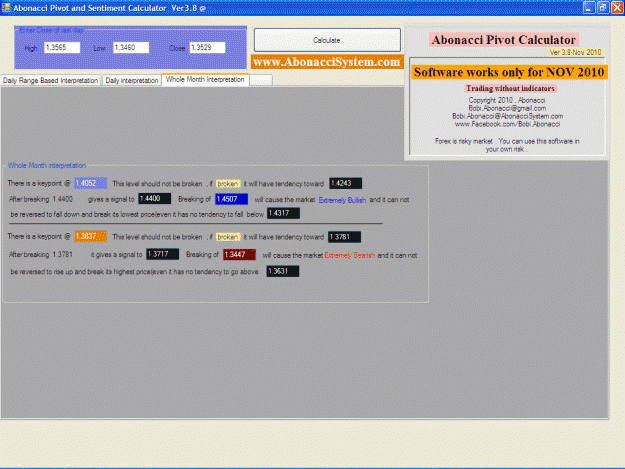Click the 'Trading without indicators' label
This screenshot has width=625, height=469.
(510, 88)
